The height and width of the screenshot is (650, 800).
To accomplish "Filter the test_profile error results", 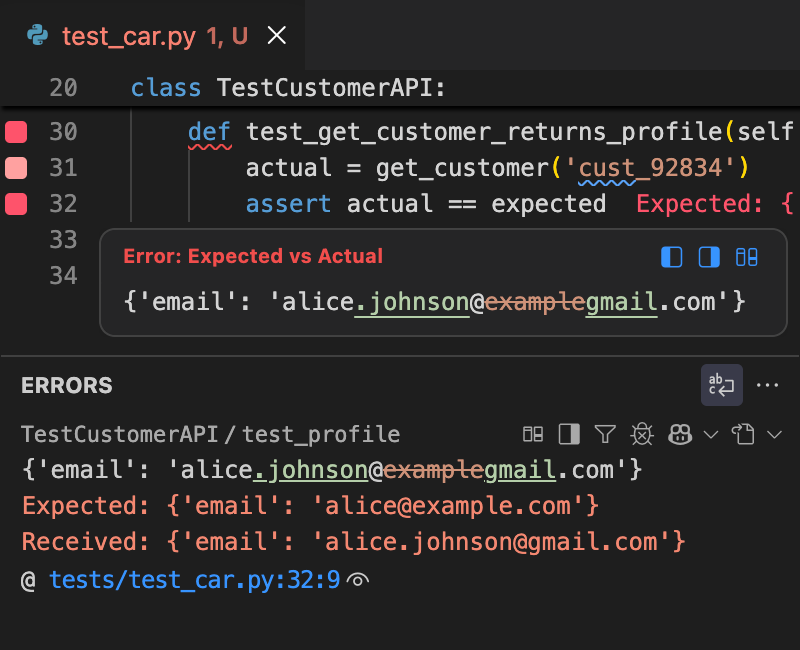I will click(605, 434).
